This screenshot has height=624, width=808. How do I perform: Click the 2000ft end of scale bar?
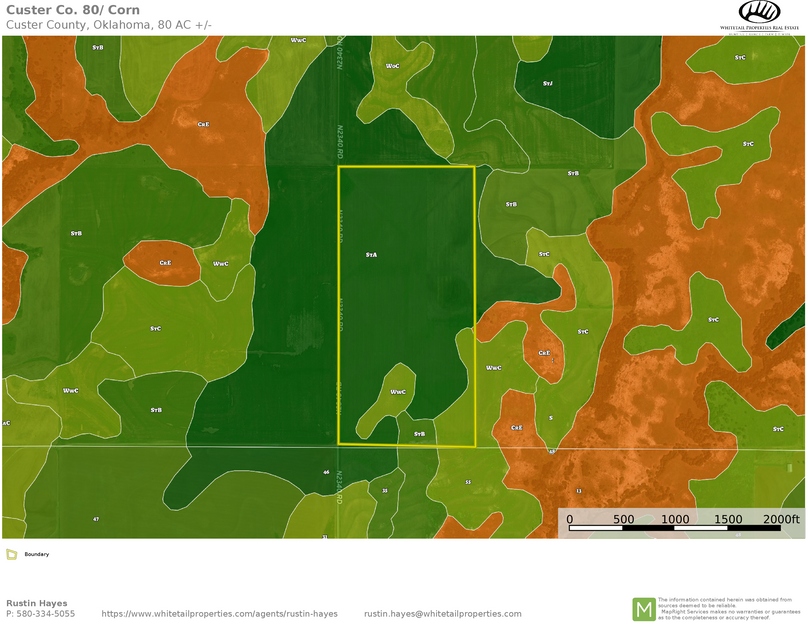[x=780, y=519]
